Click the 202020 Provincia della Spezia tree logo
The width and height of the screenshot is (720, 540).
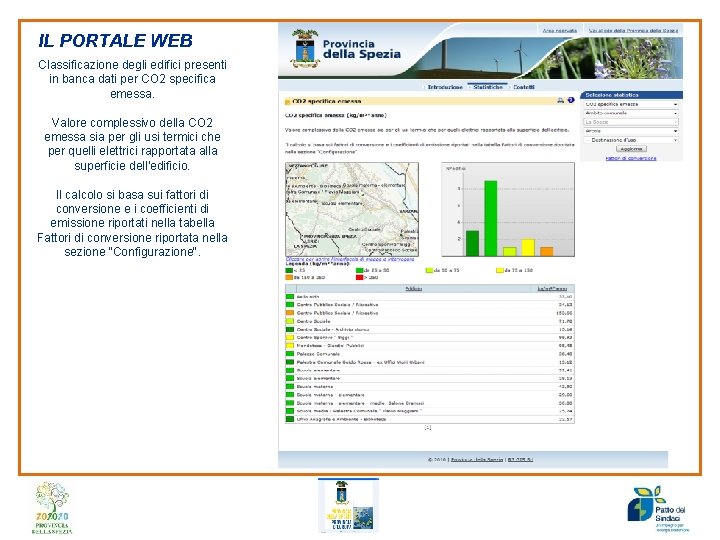pyautogui.click(x=52, y=507)
